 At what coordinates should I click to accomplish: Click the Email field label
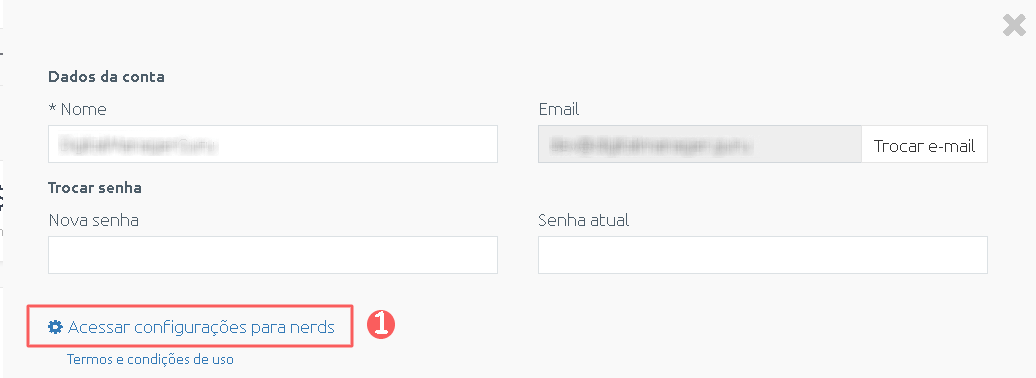point(559,109)
